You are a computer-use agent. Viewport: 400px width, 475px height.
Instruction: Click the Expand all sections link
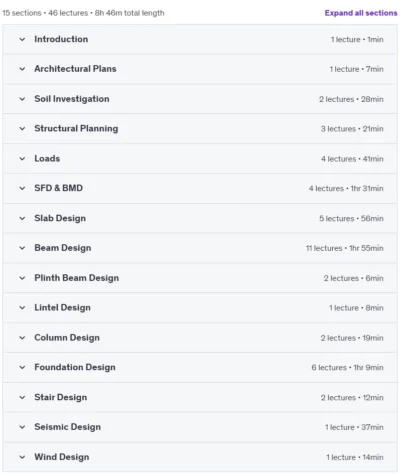(x=361, y=13)
